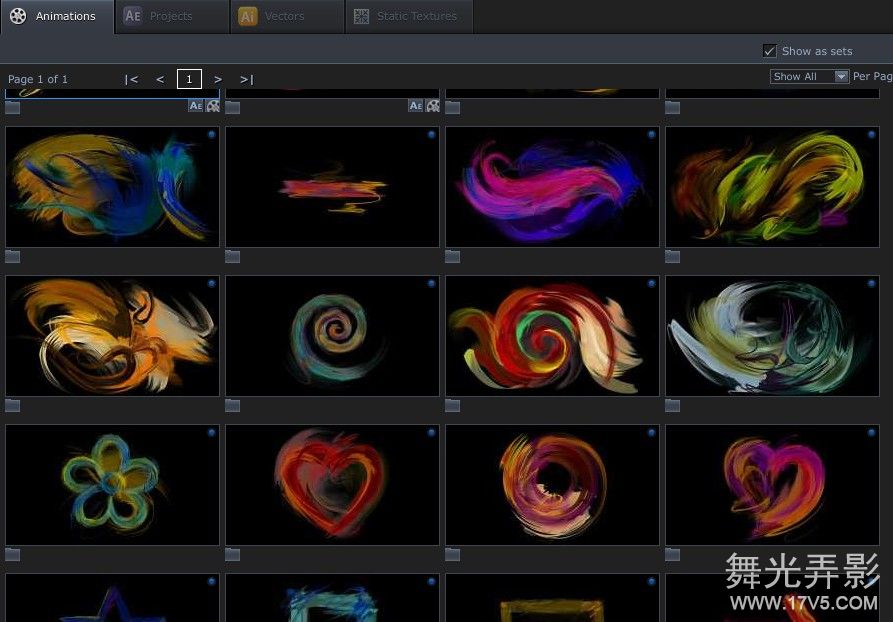Select the small red-orange horizontal streak thumbnail
Screen dimensions: 893x622
pos(332,187)
